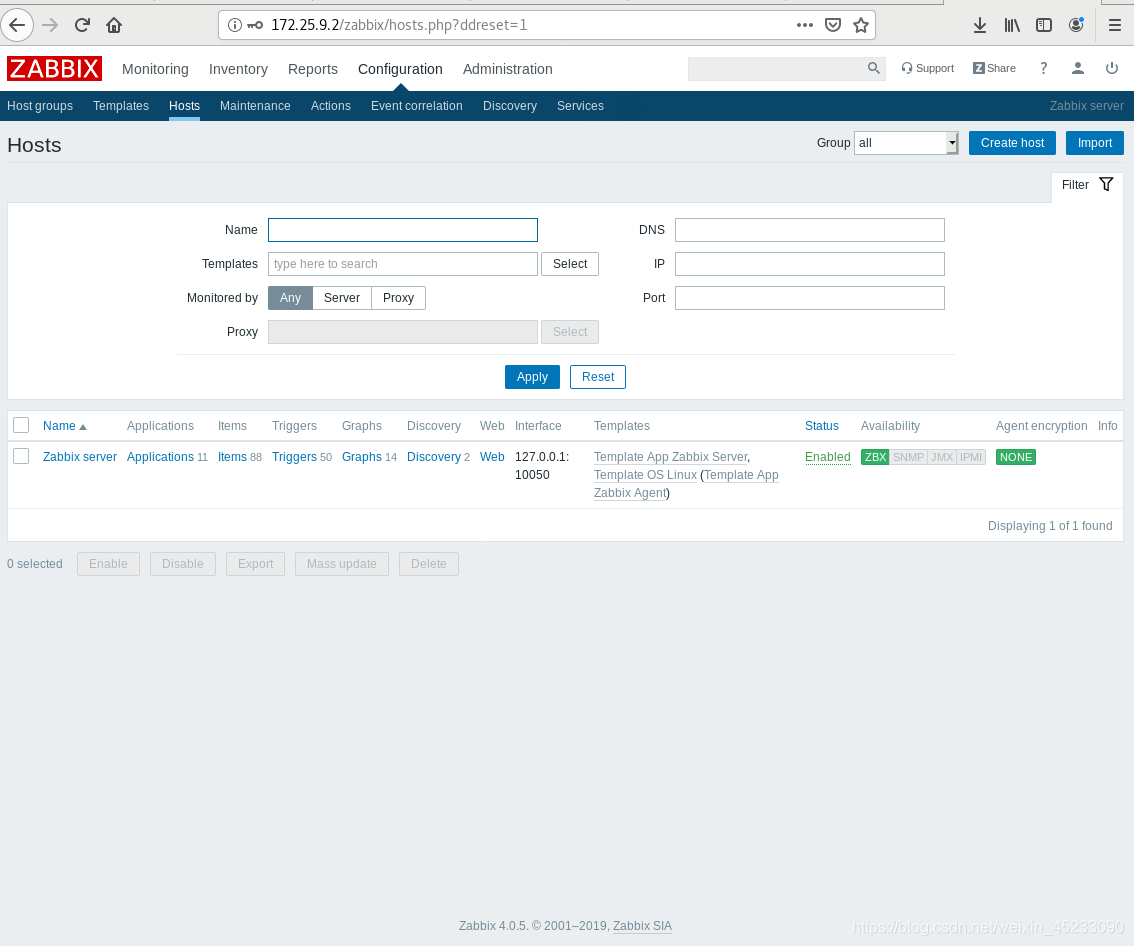This screenshot has height=946, width=1134.
Task: Tick the Zabbix server row checkbox
Action: 21,456
